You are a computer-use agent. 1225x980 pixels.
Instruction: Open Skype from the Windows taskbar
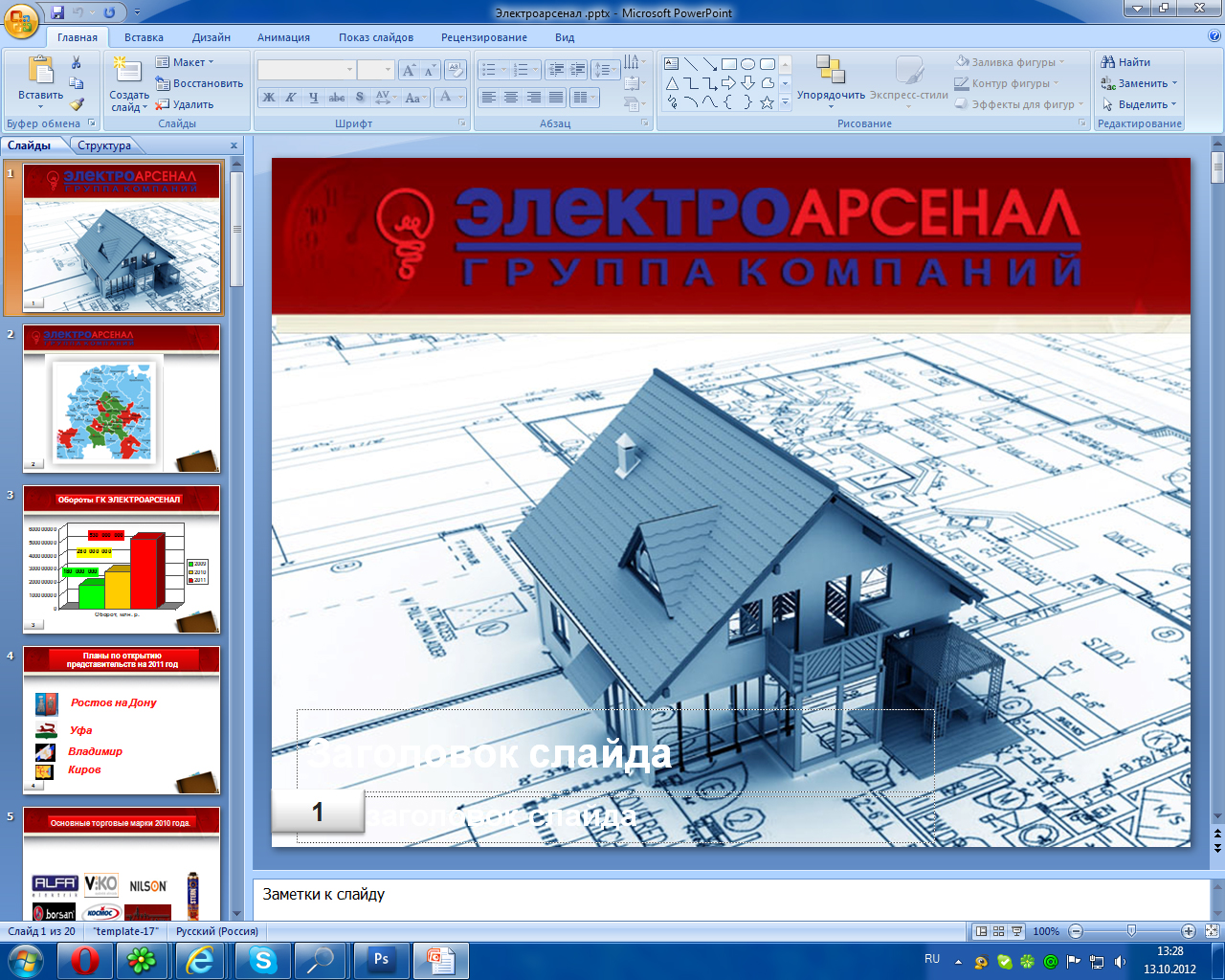point(262,960)
